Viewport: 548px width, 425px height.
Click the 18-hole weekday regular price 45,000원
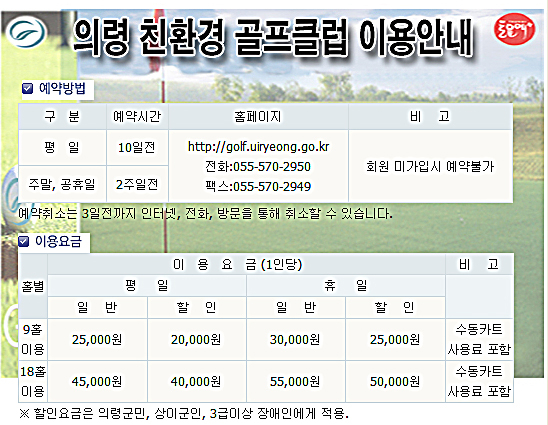[x=97, y=381]
